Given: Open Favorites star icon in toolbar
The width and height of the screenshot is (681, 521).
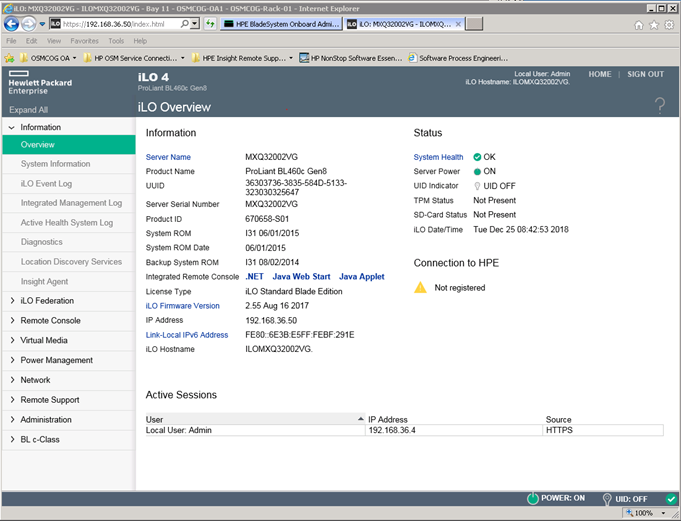Looking at the screenshot, I should 654,25.
